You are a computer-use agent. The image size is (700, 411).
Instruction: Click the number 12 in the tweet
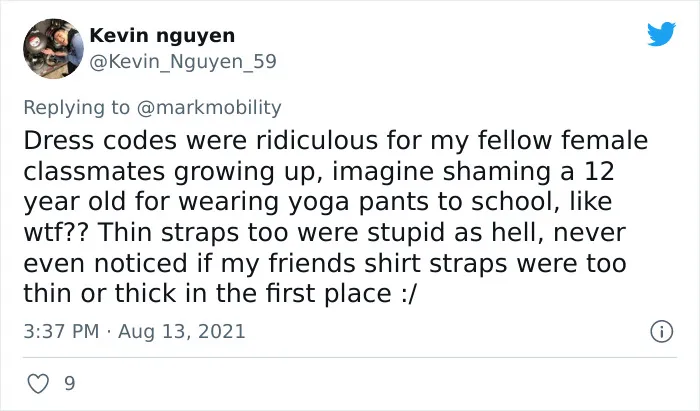[599, 171]
